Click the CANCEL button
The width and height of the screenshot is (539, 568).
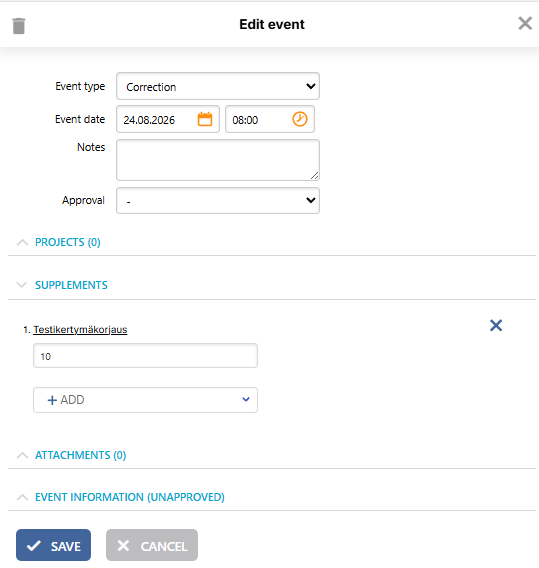[152, 545]
